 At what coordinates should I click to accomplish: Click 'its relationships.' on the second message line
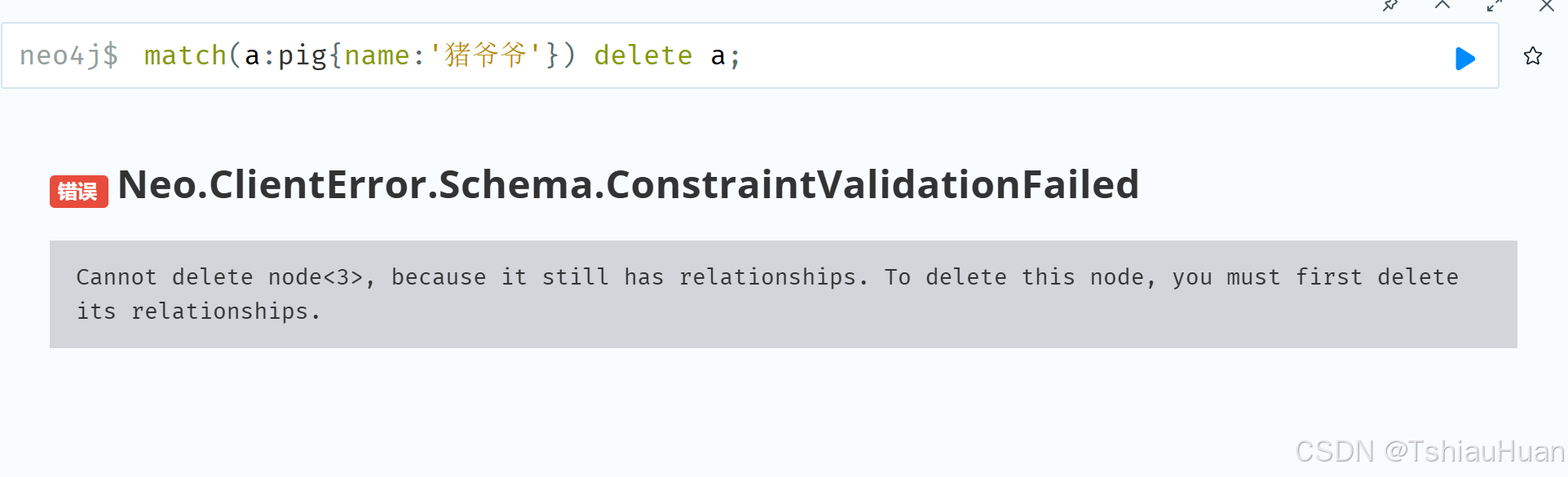click(x=198, y=311)
